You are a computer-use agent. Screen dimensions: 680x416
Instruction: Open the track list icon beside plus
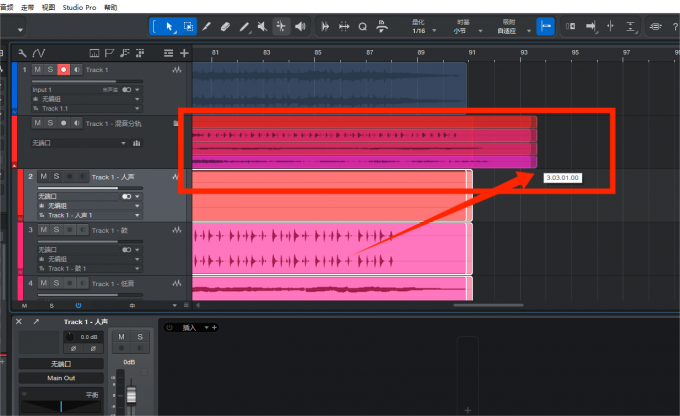pyautogui.click(x=168, y=53)
